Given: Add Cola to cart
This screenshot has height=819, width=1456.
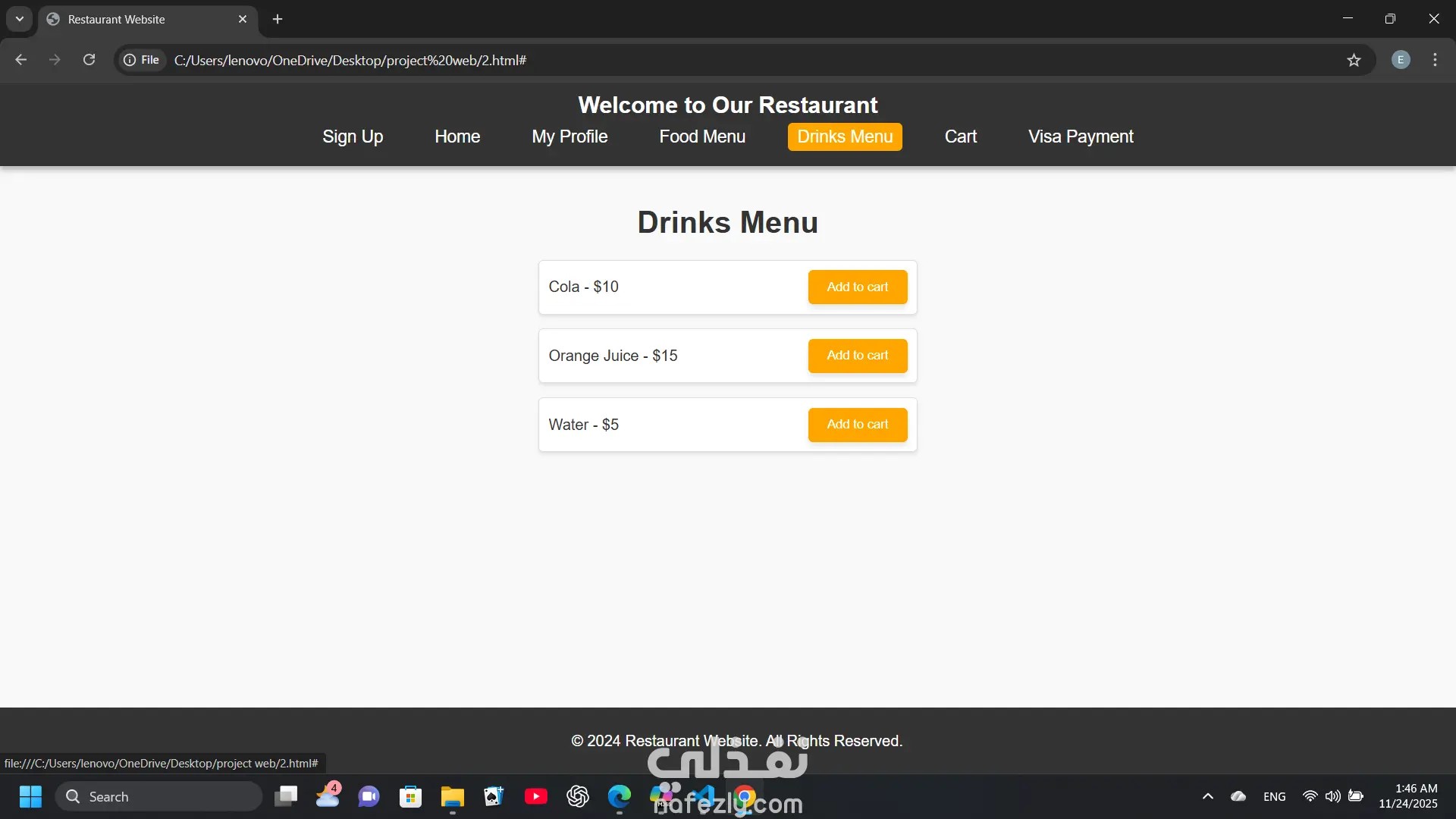Looking at the screenshot, I should [x=857, y=287].
